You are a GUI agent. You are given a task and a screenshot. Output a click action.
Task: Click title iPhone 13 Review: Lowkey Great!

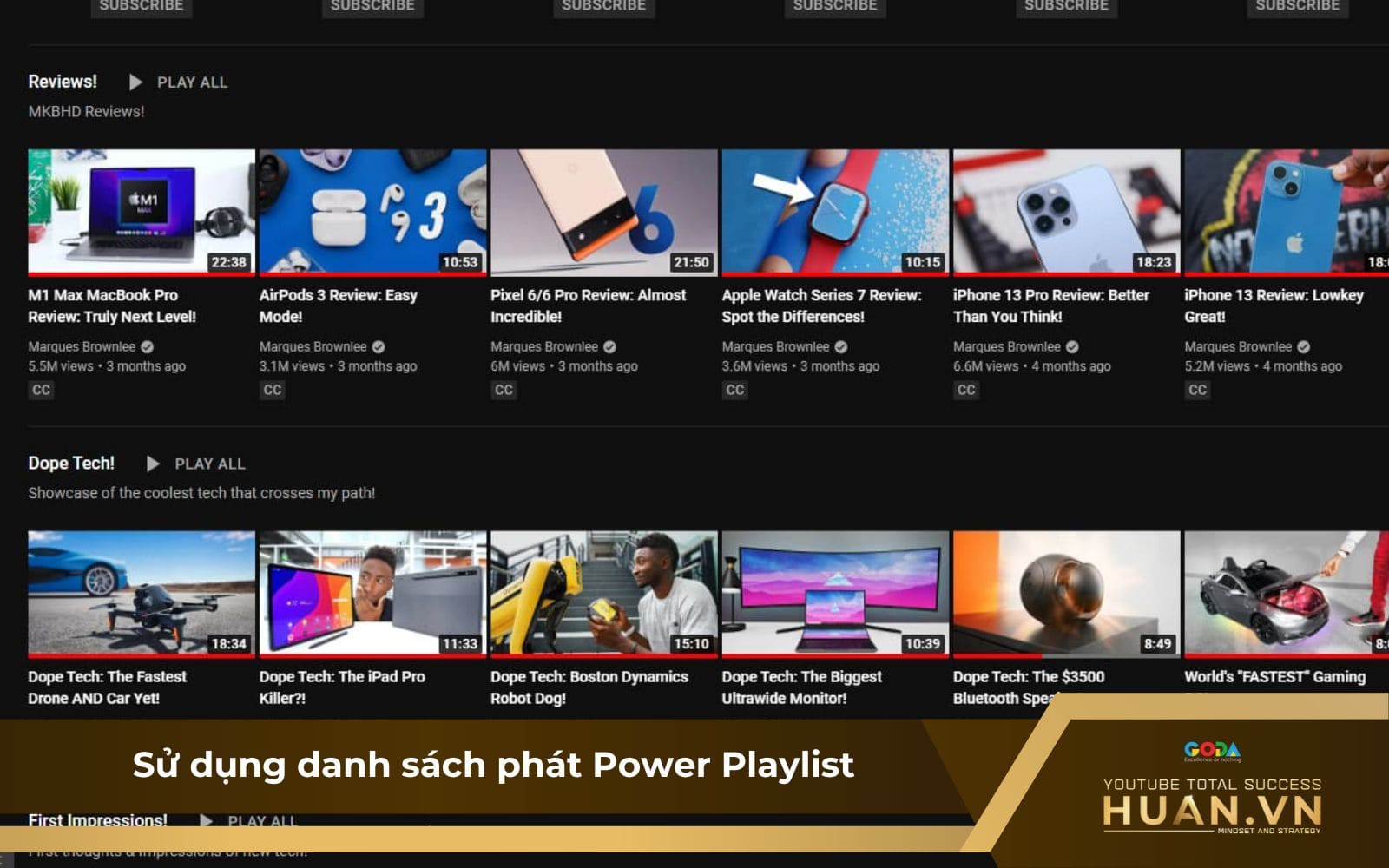click(x=1274, y=306)
